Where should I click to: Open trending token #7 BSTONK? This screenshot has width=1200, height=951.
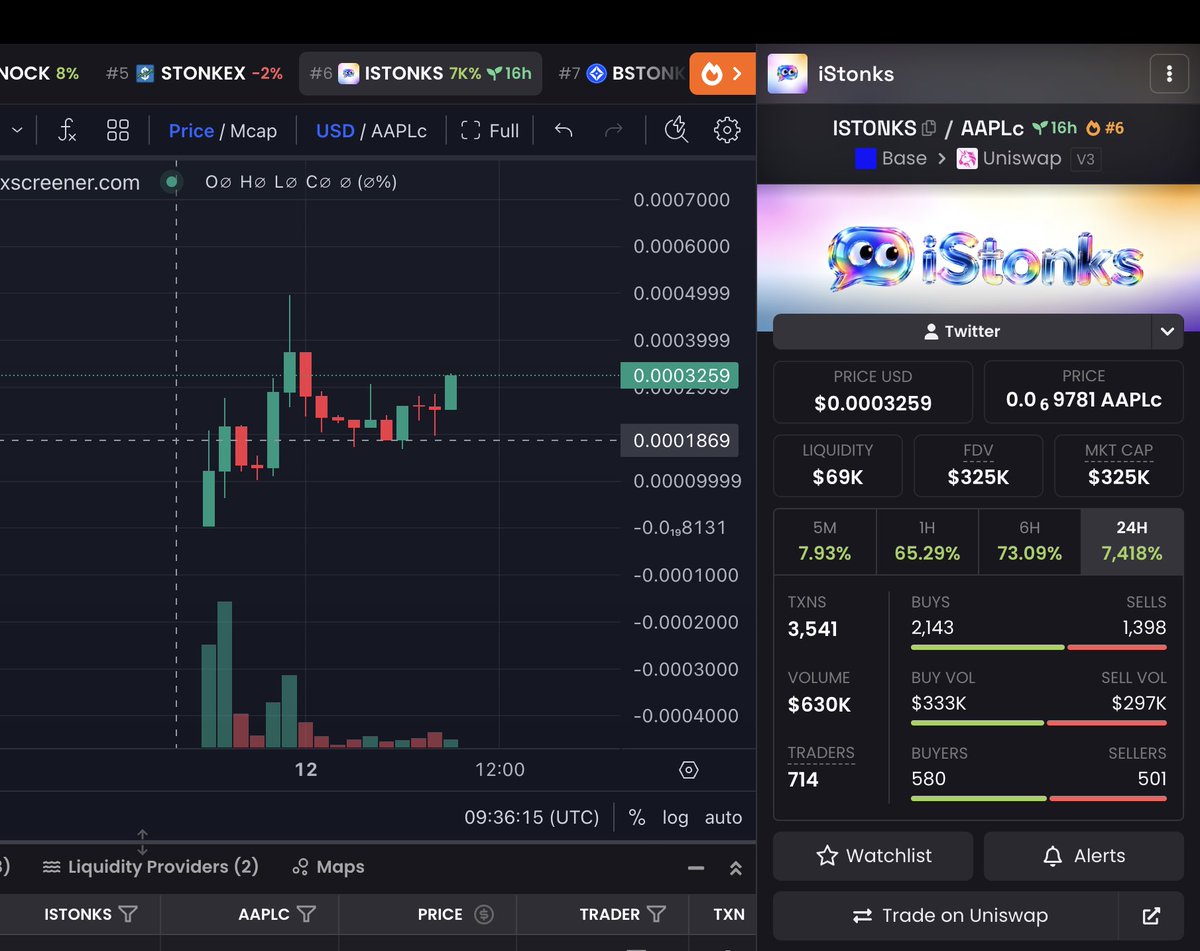[621, 73]
